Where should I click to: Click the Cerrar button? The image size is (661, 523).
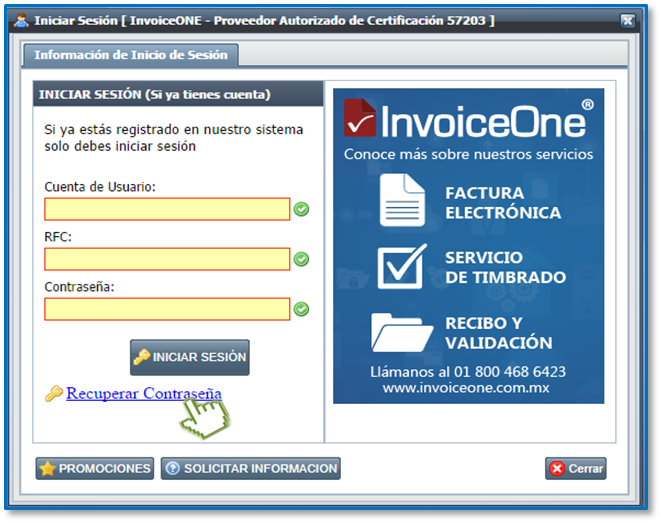[x=575, y=468]
